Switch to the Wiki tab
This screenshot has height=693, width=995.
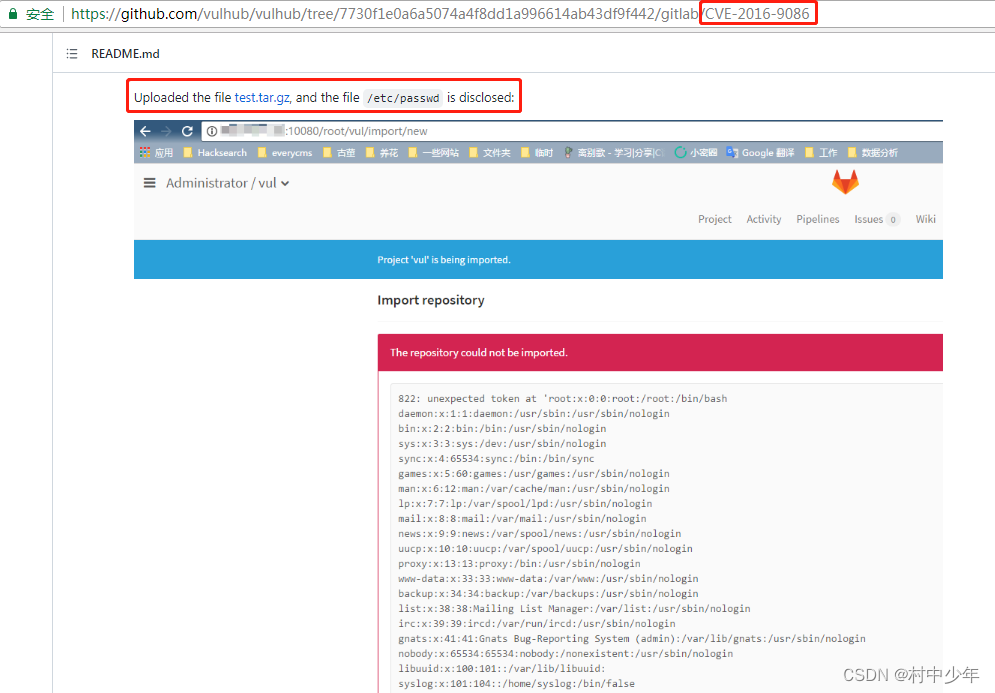(925, 219)
